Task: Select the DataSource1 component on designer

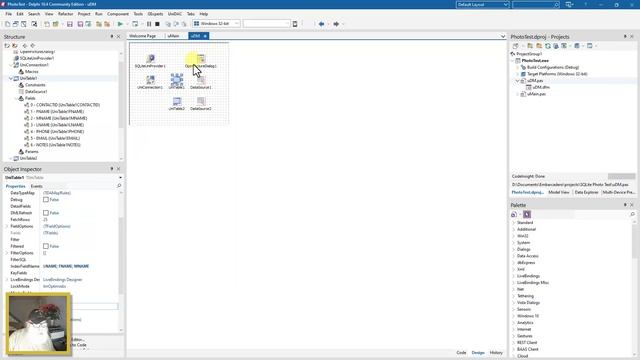Action: (x=201, y=82)
